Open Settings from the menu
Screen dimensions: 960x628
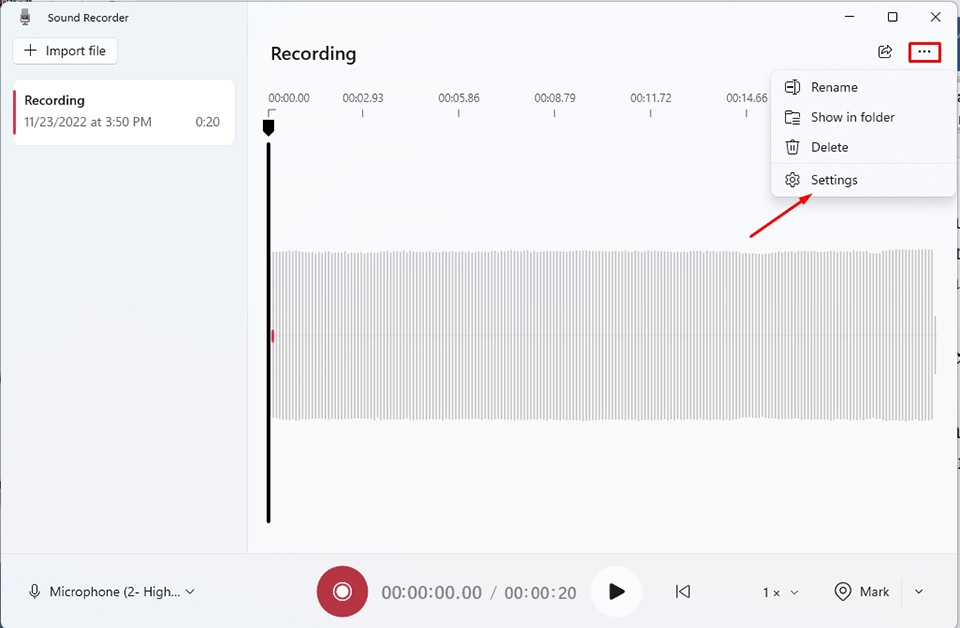pyautogui.click(x=834, y=180)
